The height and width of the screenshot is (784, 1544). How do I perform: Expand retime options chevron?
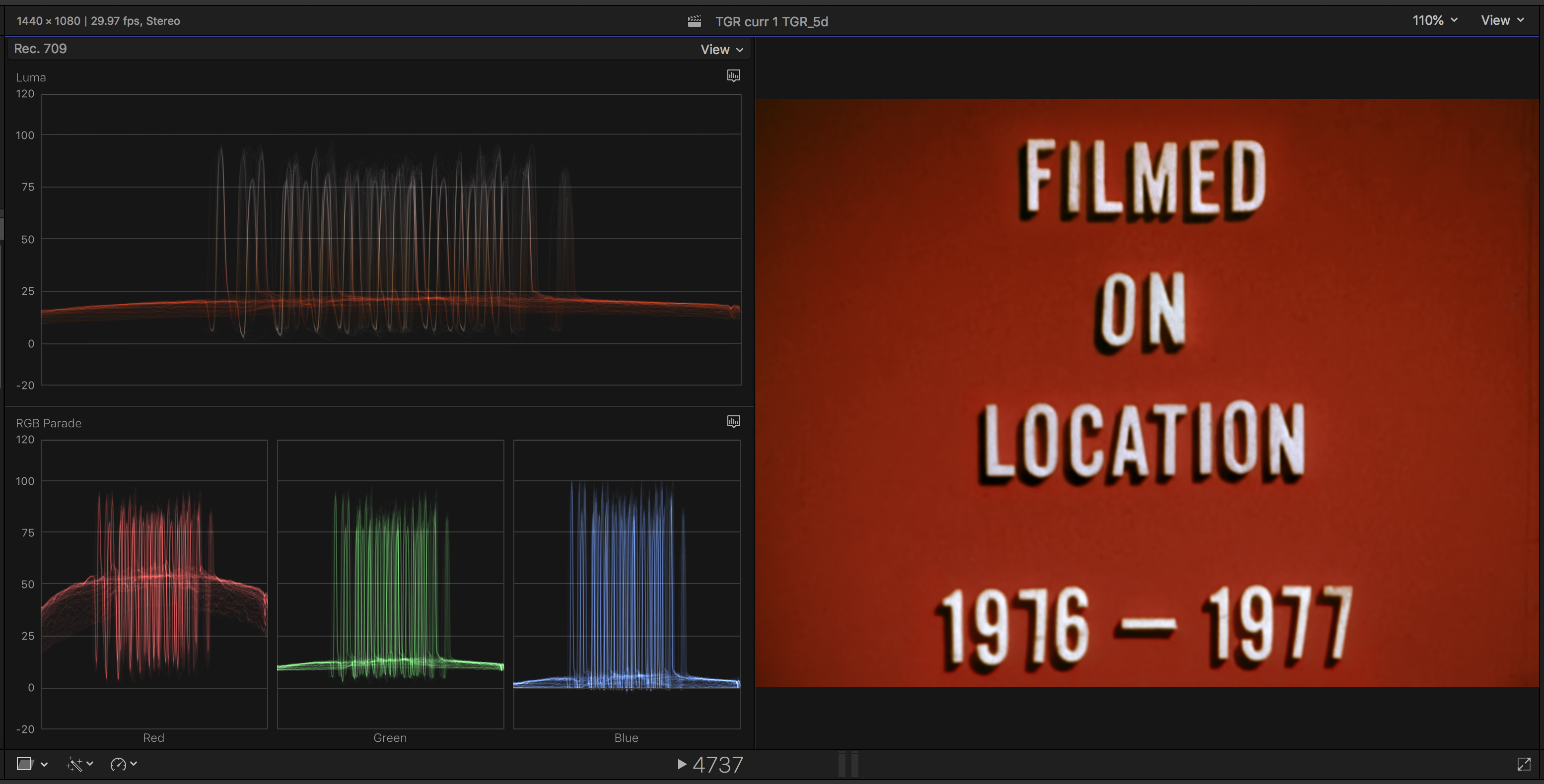(134, 764)
